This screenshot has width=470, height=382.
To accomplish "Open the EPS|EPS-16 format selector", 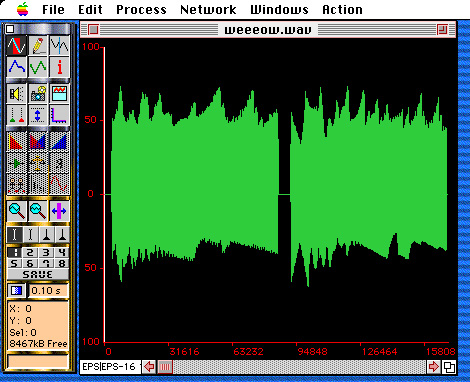I will coord(110,367).
